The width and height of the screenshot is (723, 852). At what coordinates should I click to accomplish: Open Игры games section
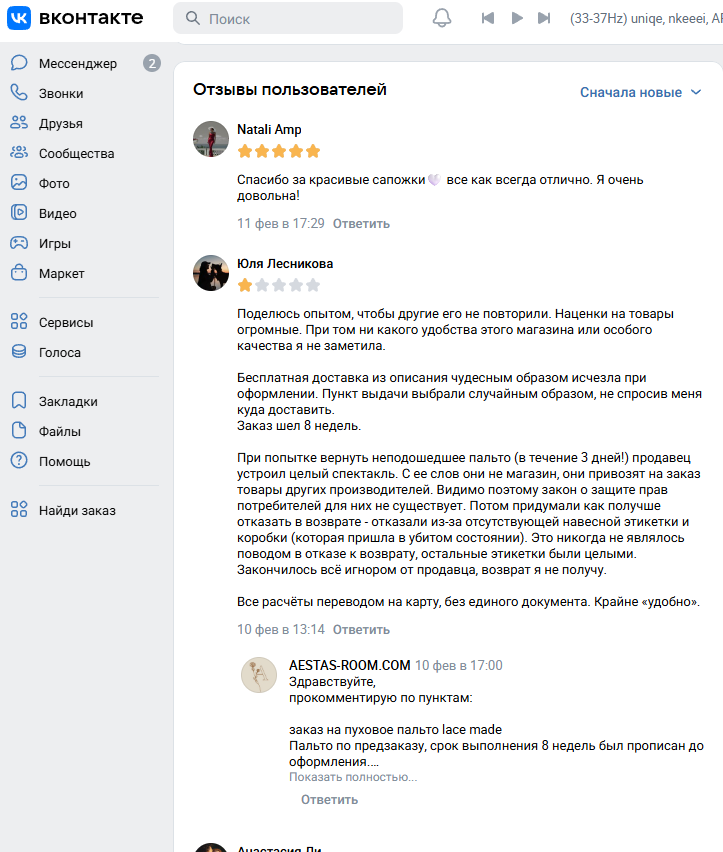click(55, 244)
